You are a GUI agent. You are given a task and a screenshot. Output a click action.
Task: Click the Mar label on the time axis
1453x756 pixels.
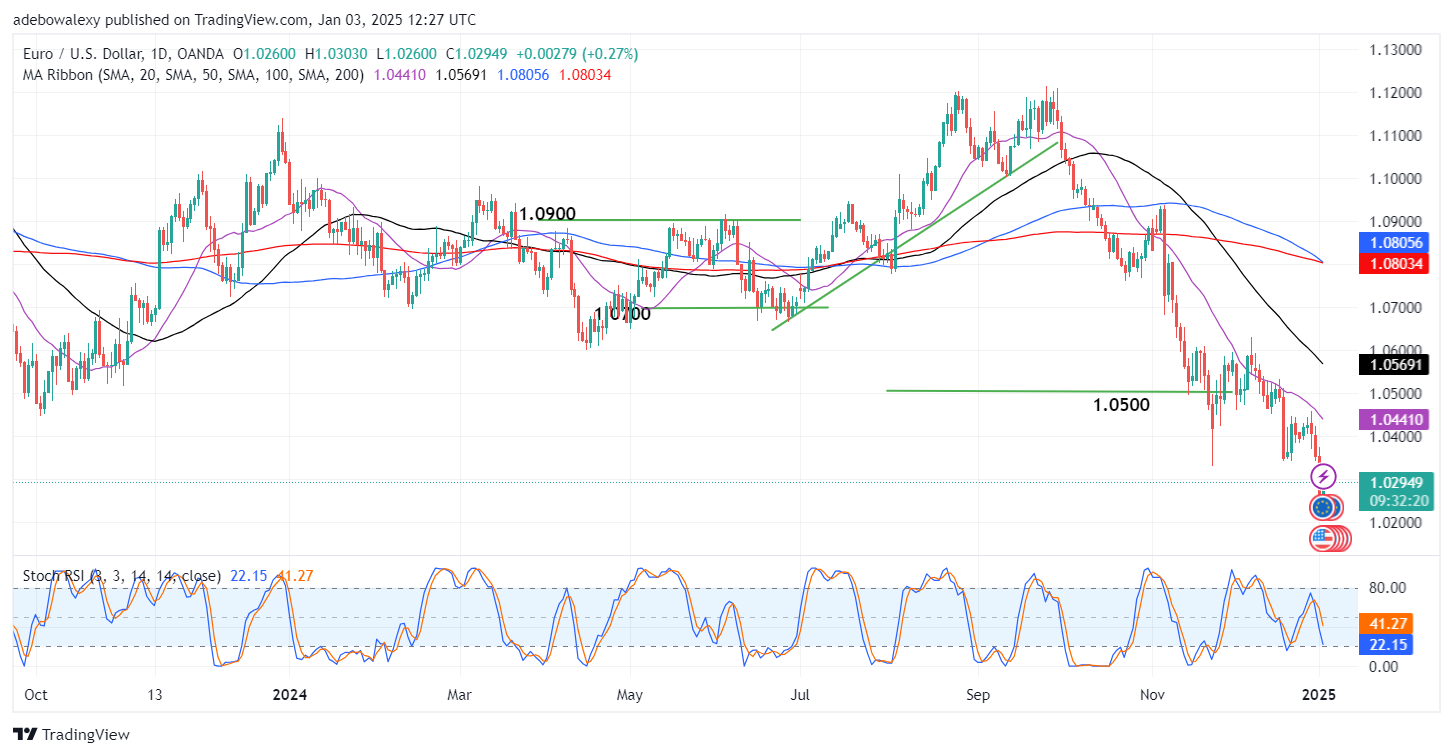point(459,694)
